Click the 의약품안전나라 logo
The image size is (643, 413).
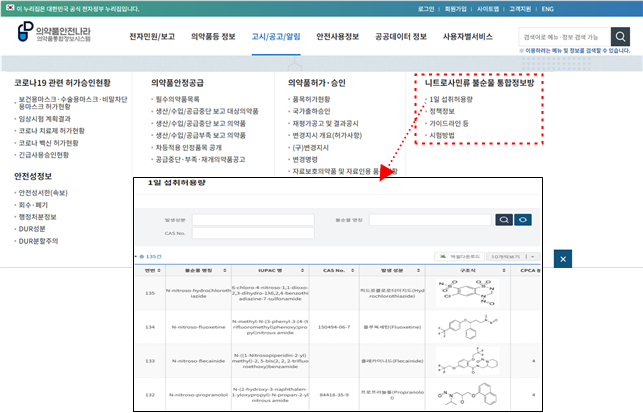point(54,32)
